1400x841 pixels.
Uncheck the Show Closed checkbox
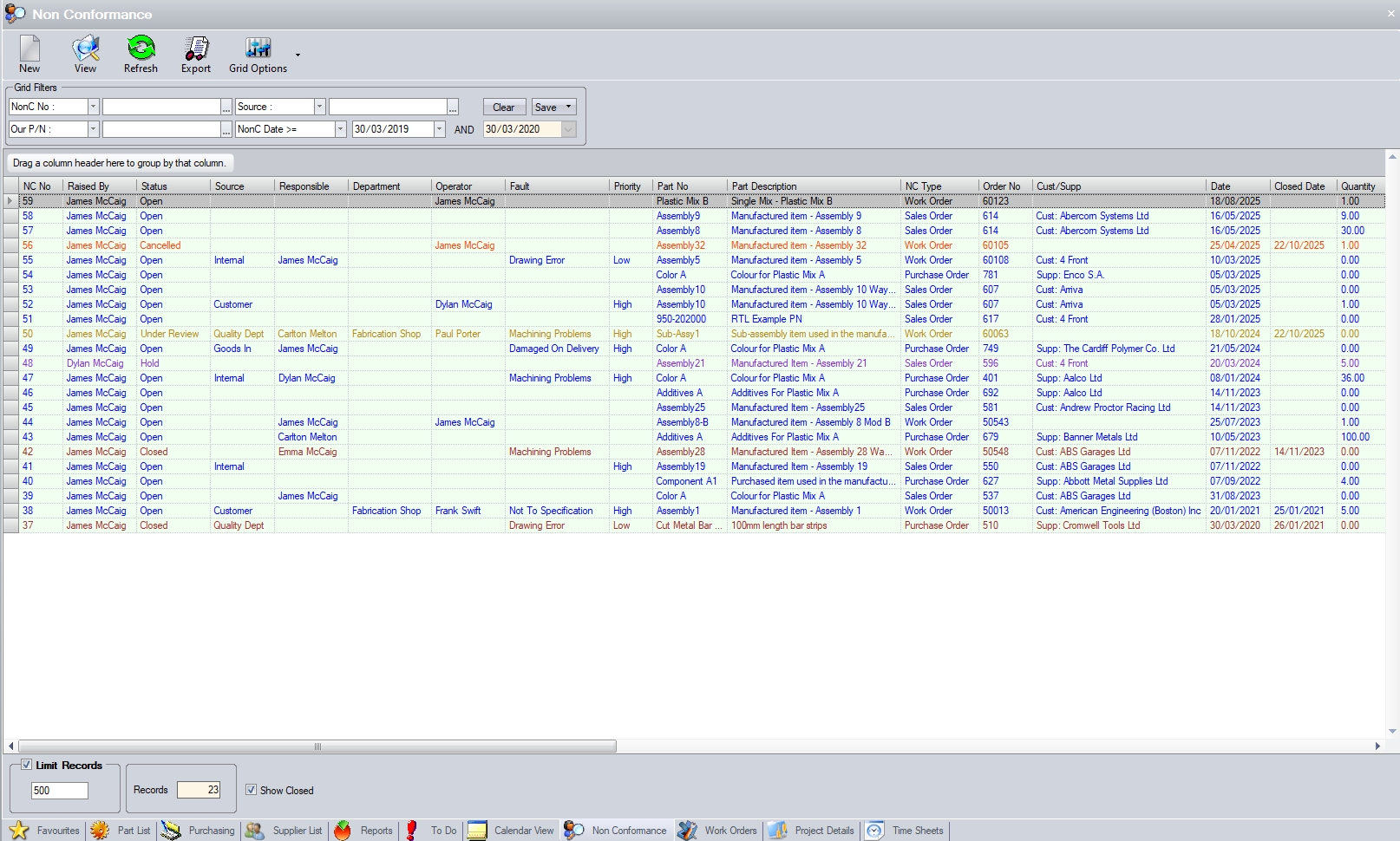(252, 790)
